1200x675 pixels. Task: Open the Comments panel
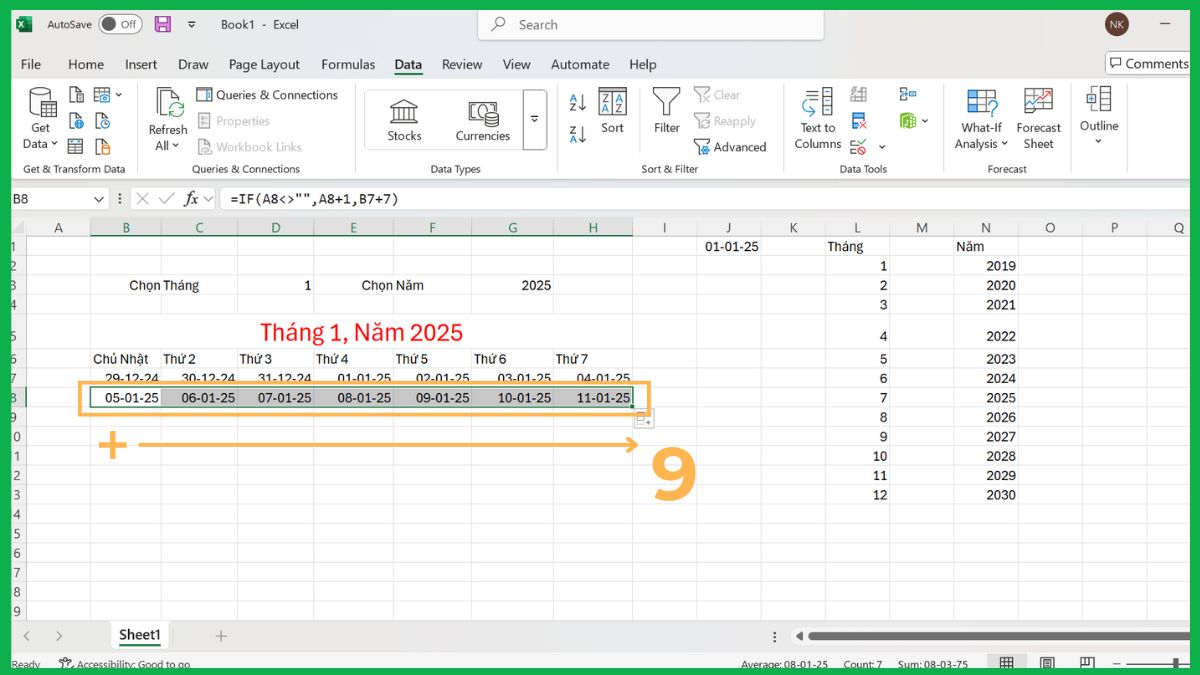coord(1147,63)
